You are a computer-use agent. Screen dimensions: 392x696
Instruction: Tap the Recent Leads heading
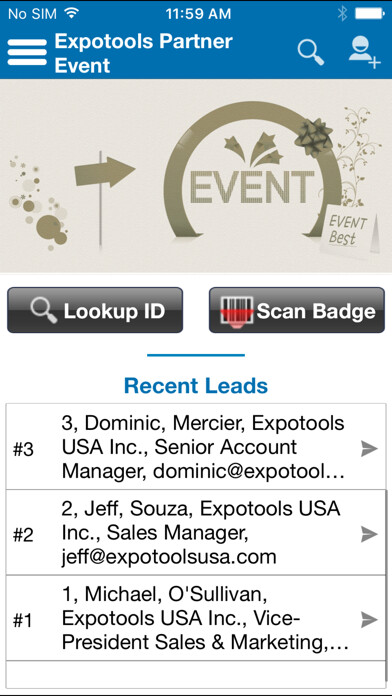(x=196, y=385)
